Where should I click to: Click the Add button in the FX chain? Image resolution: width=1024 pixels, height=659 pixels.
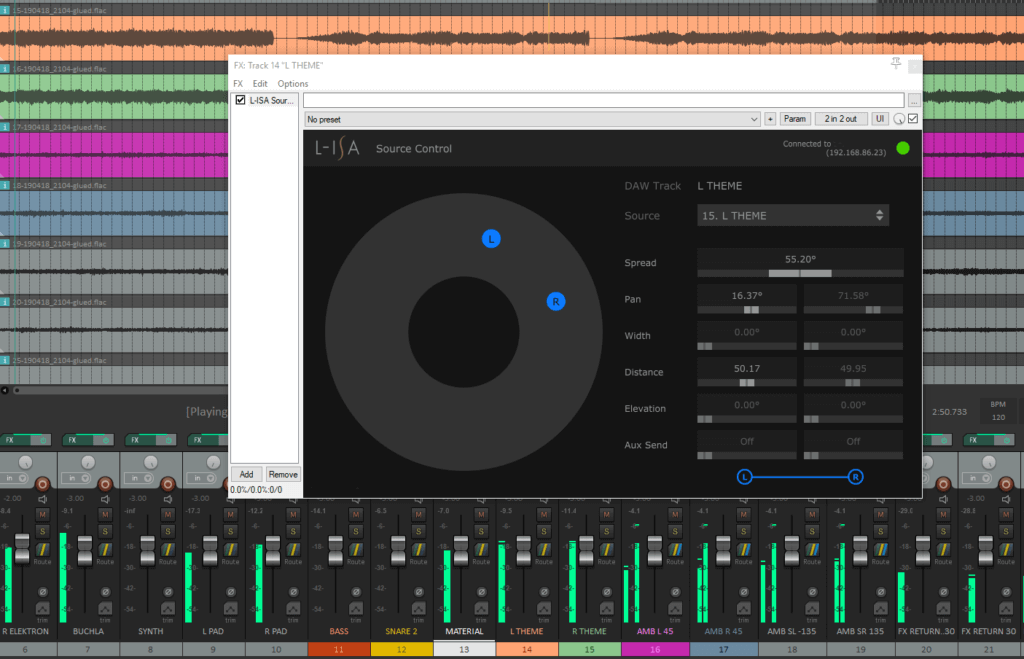pos(246,474)
